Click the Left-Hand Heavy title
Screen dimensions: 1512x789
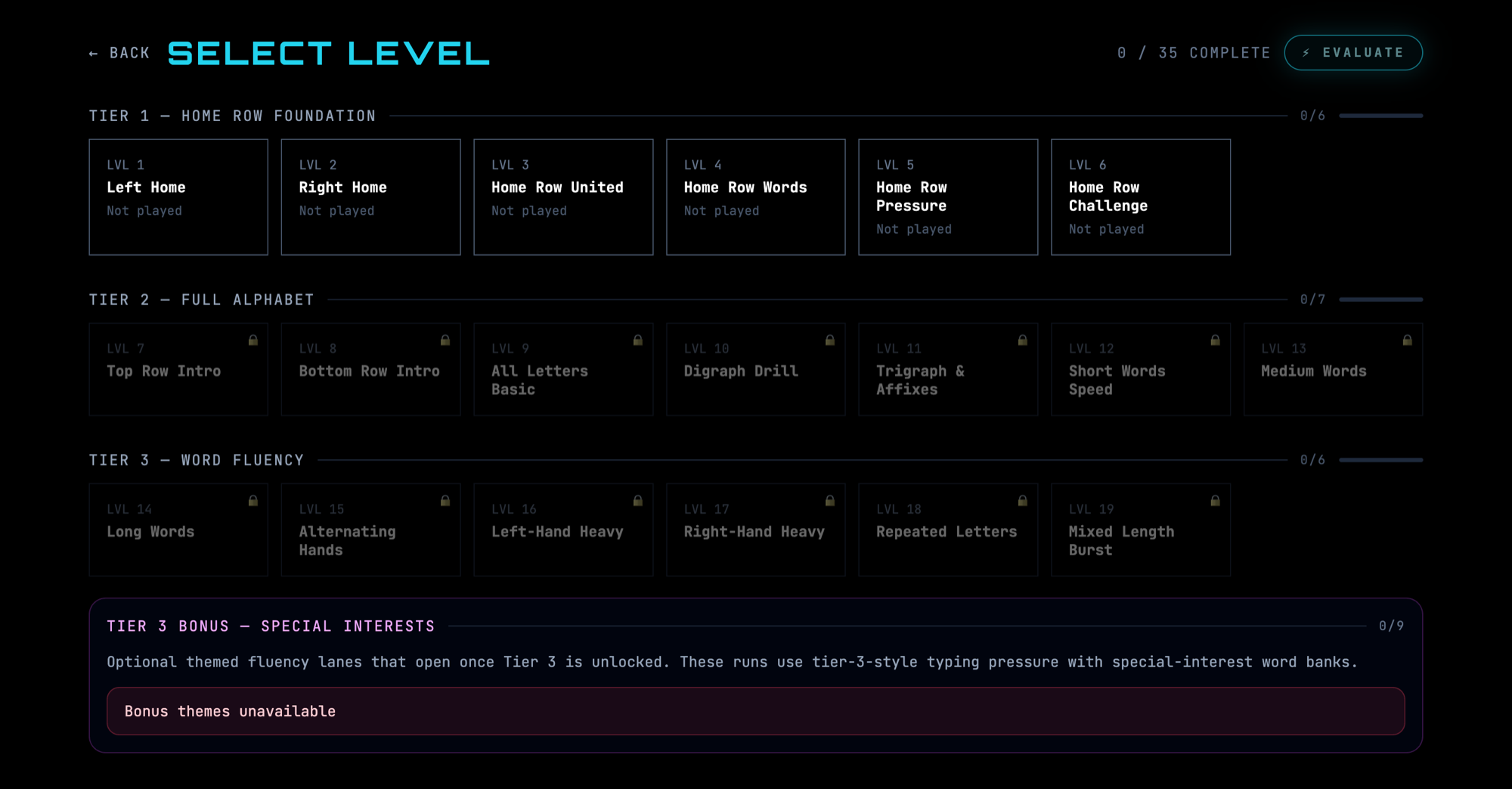pyautogui.click(x=557, y=532)
